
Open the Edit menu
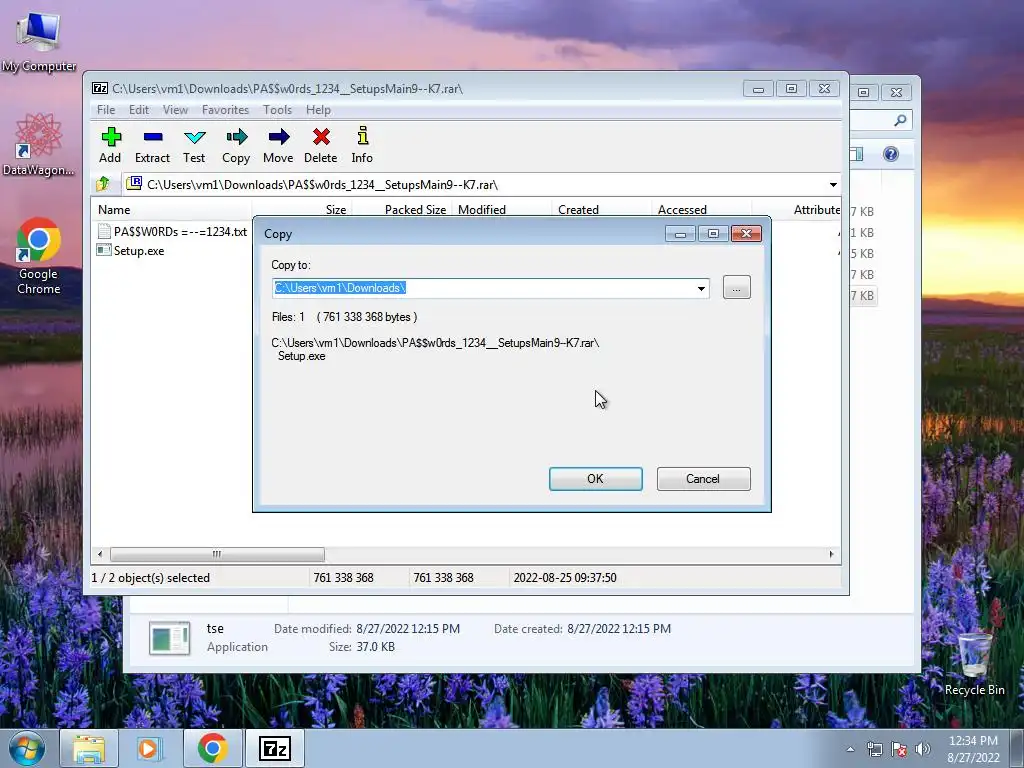[x=138, y=110]
